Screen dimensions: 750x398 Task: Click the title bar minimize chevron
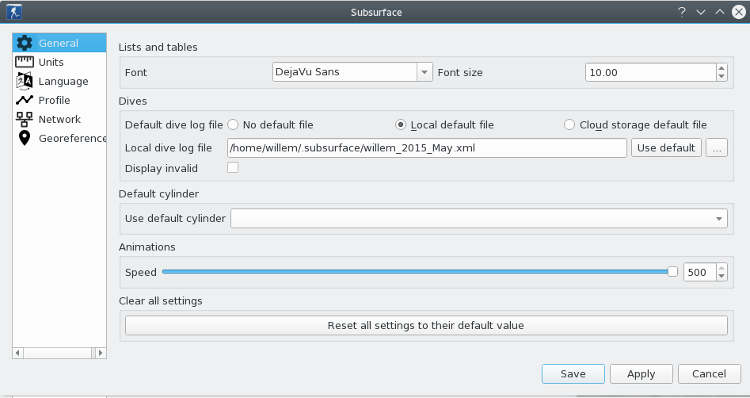(701, 12)
